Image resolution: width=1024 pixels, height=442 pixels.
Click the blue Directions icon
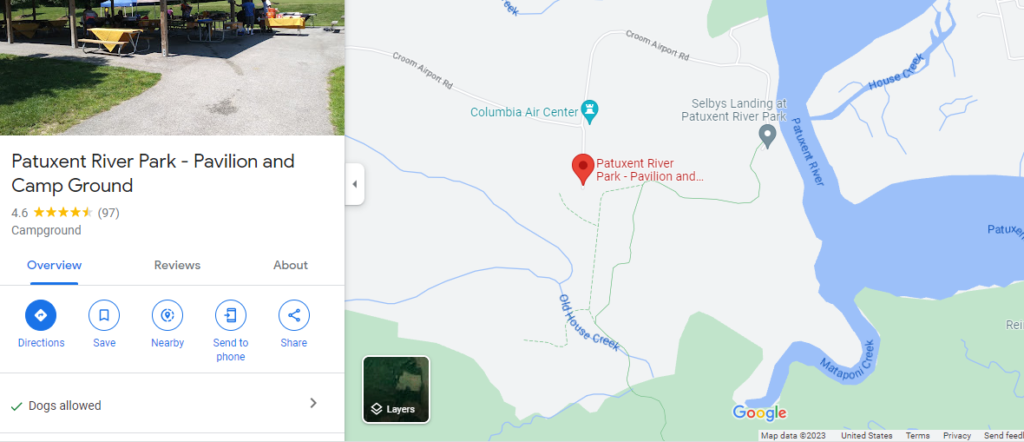tap(40, 316)
